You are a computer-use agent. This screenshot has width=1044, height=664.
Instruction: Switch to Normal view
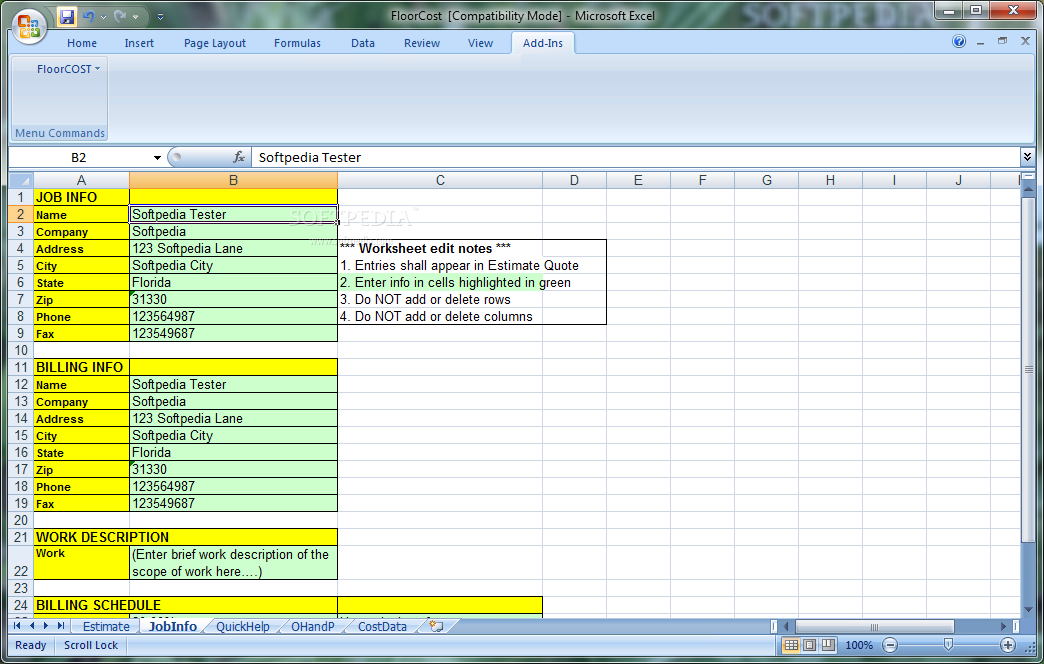(791, 645)
